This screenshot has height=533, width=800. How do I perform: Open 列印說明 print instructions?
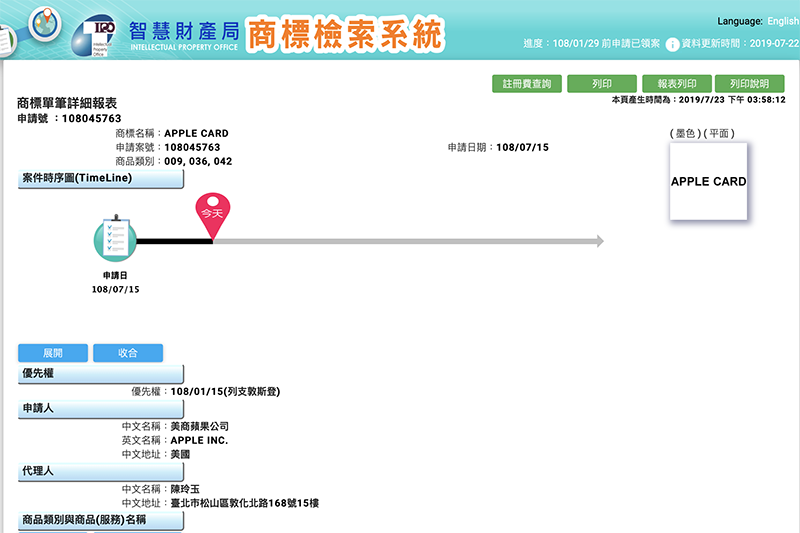pyautogui.click(x=749, y=84)
